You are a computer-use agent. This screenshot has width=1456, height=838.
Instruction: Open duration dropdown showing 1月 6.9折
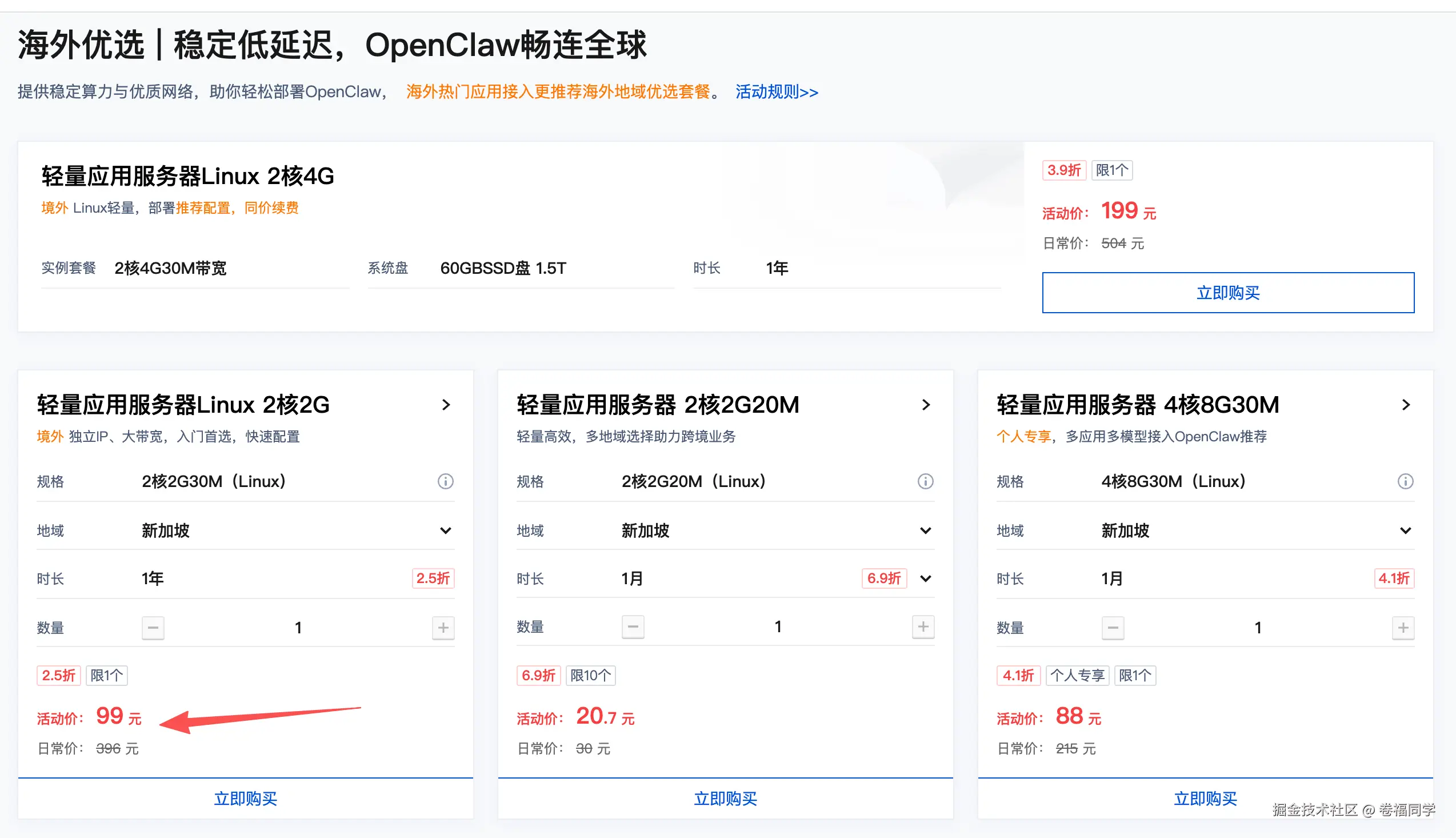click(925, 578)
